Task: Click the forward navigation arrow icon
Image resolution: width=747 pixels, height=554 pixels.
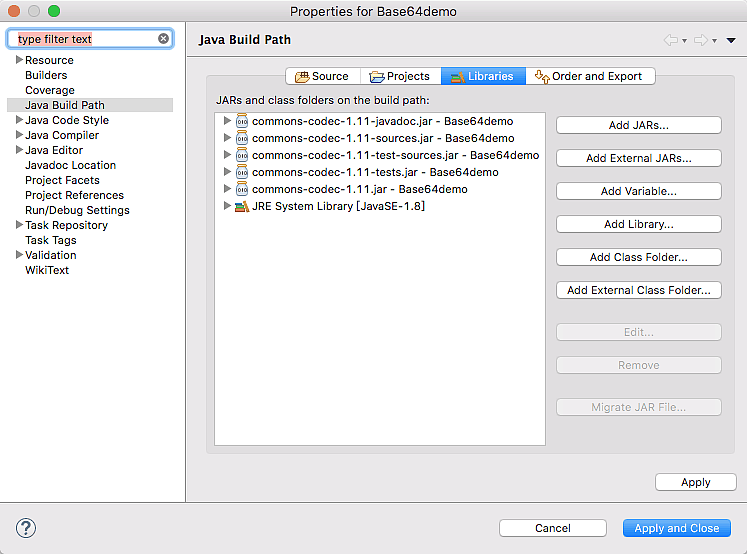Action: click(701, 40)
